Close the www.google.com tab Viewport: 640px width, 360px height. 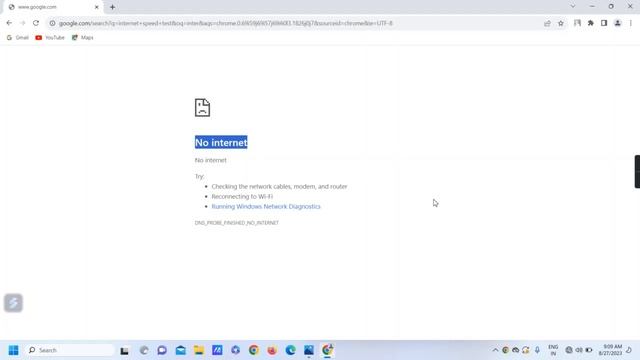point(97,7)
